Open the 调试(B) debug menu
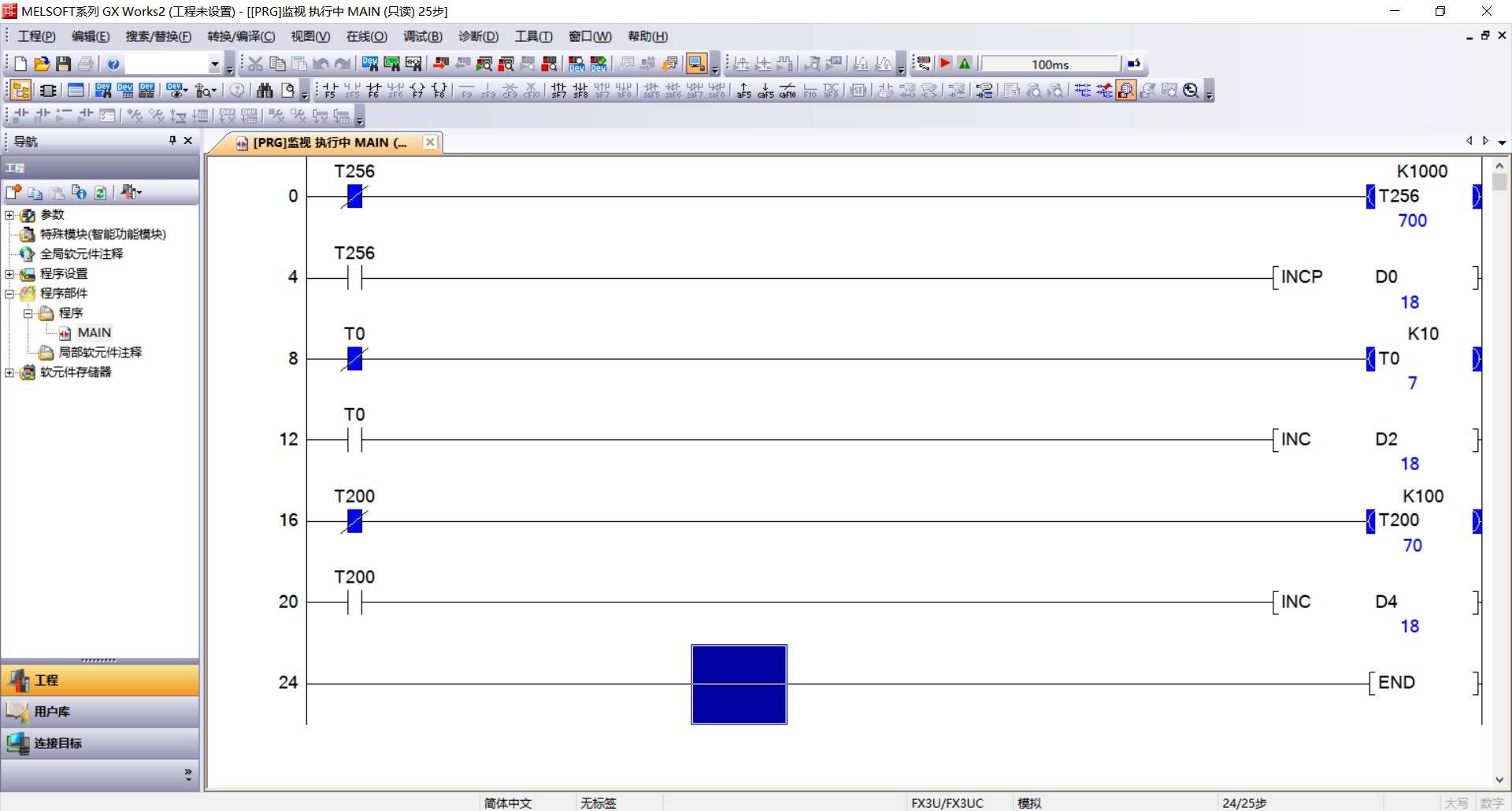Screen dimensions: 1512x811 tap(422, 36)
